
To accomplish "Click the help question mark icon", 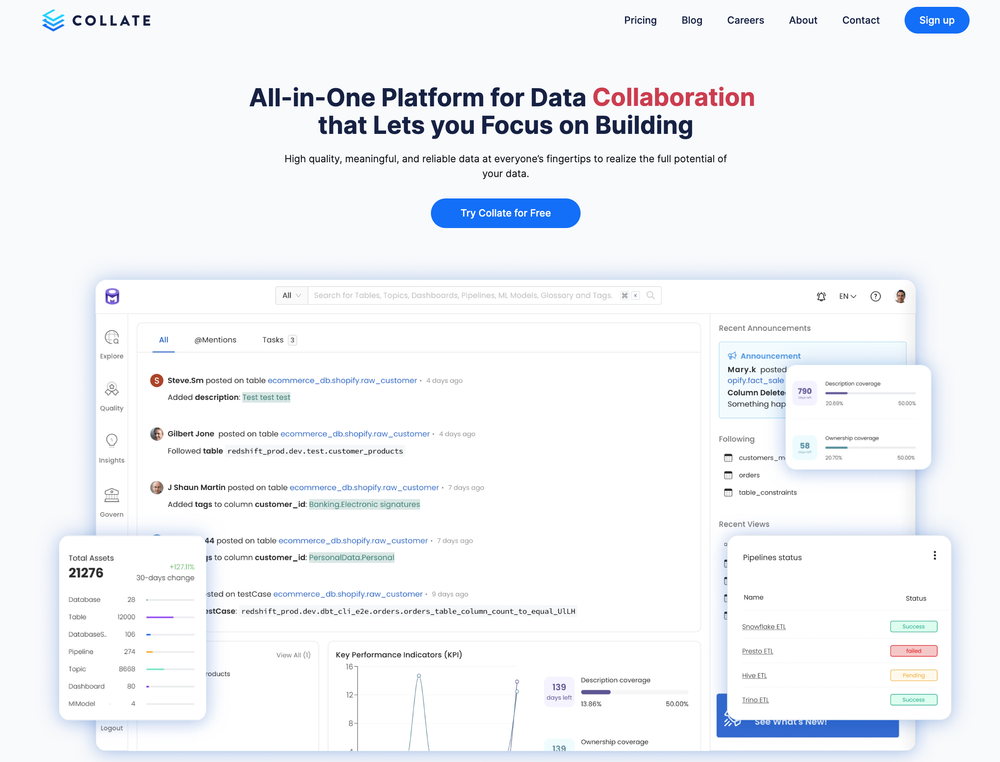I will 876,297.
